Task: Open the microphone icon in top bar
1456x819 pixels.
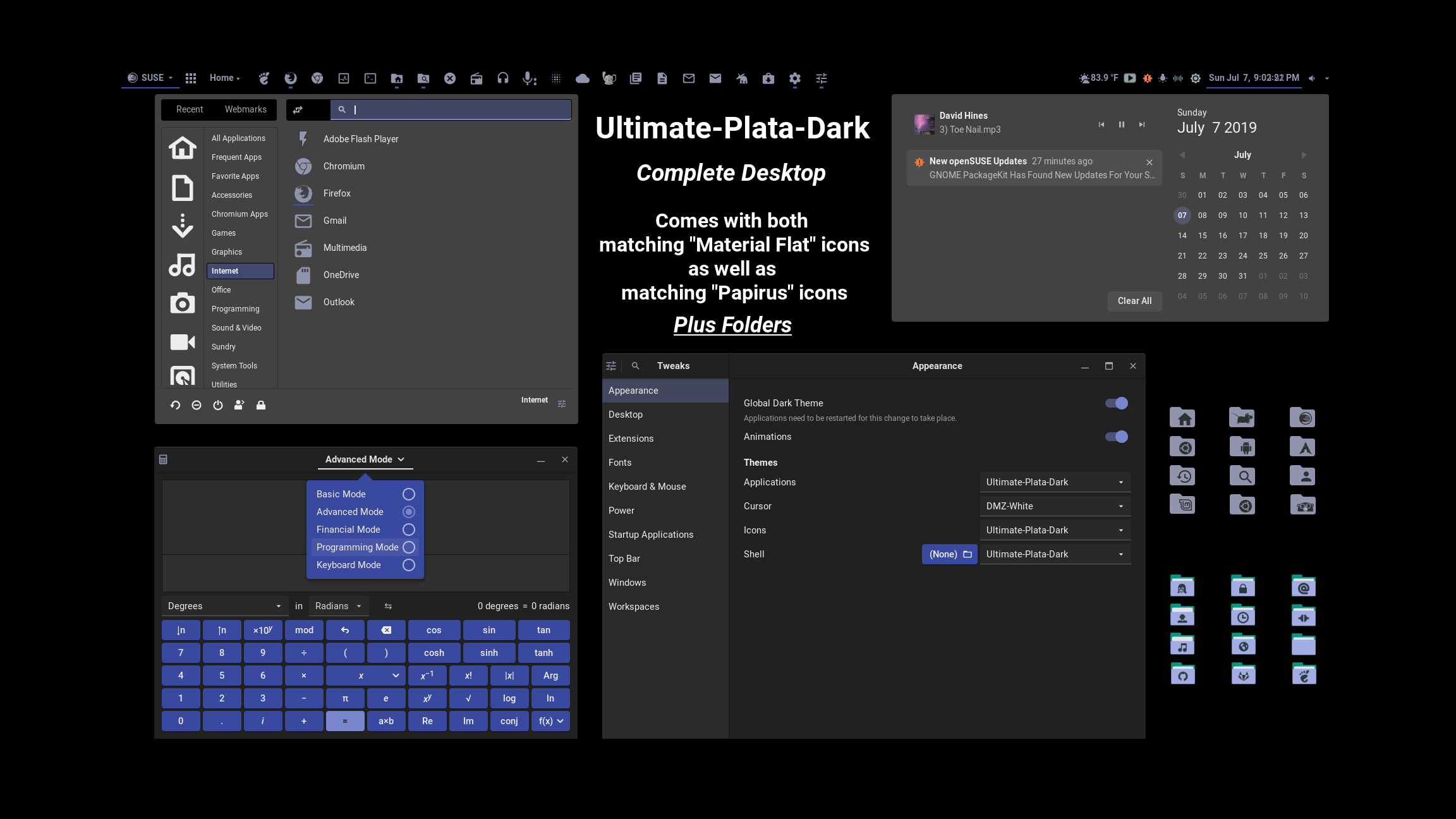Action: [530, 78]
